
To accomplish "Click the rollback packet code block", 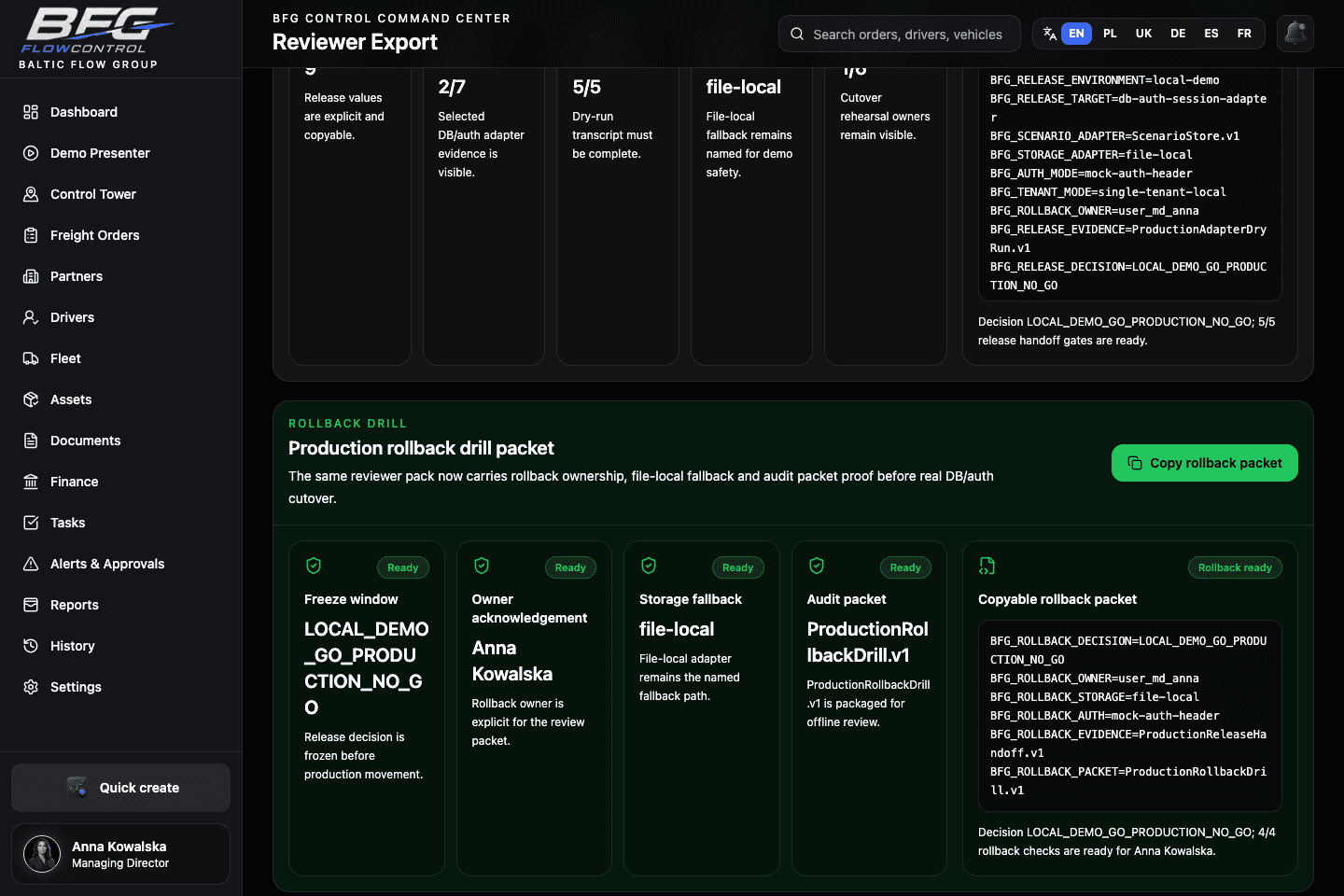I will tap(1129, 716).
